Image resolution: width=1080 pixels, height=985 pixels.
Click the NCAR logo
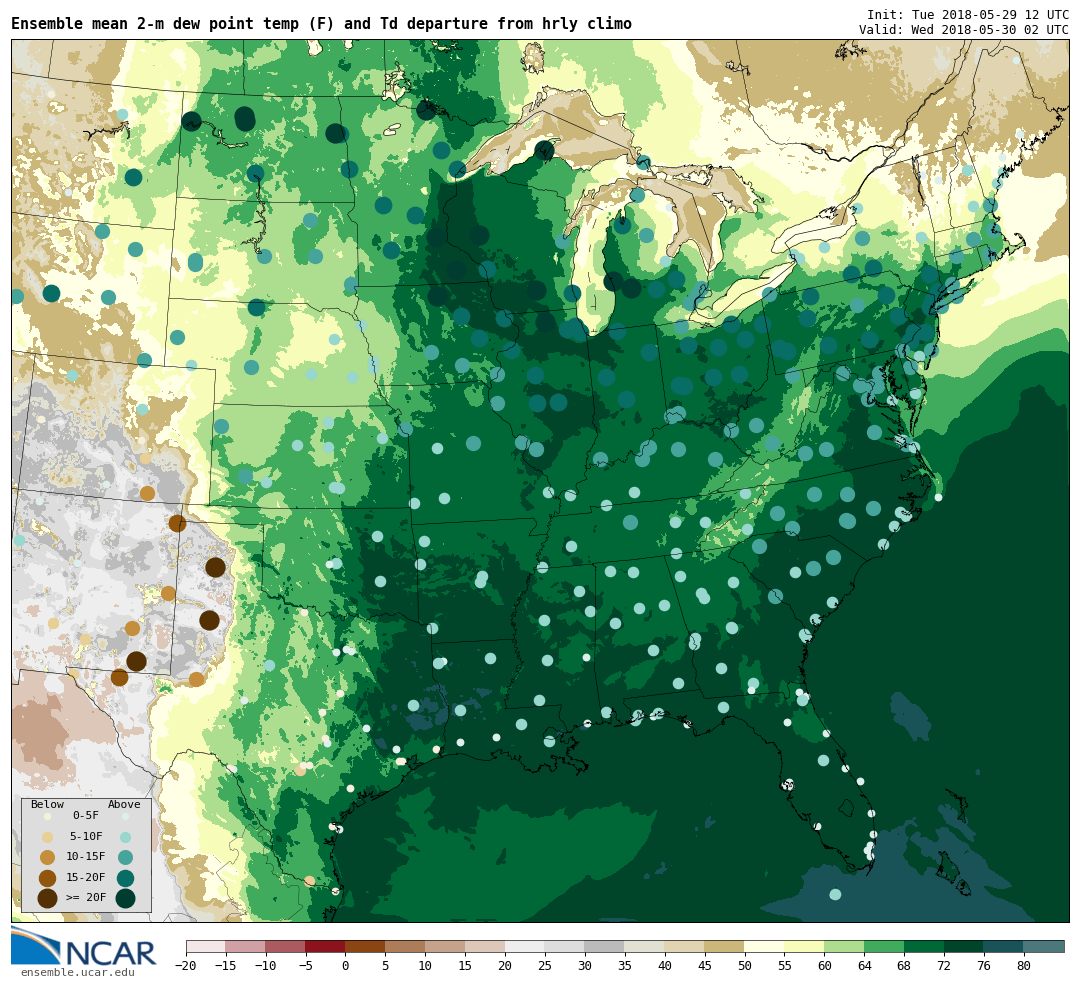84,946
